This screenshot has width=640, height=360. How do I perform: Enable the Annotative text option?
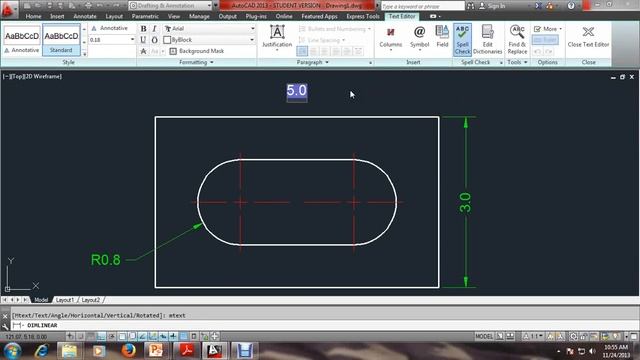[109, 28]
